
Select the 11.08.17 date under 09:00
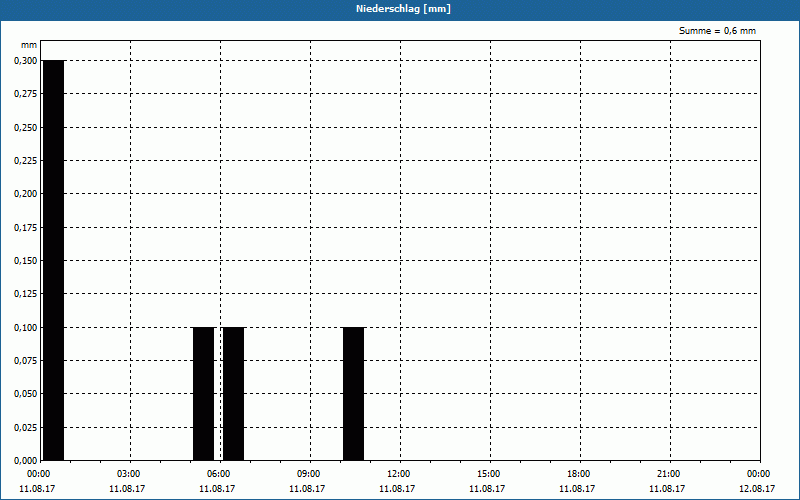(307, 489)
